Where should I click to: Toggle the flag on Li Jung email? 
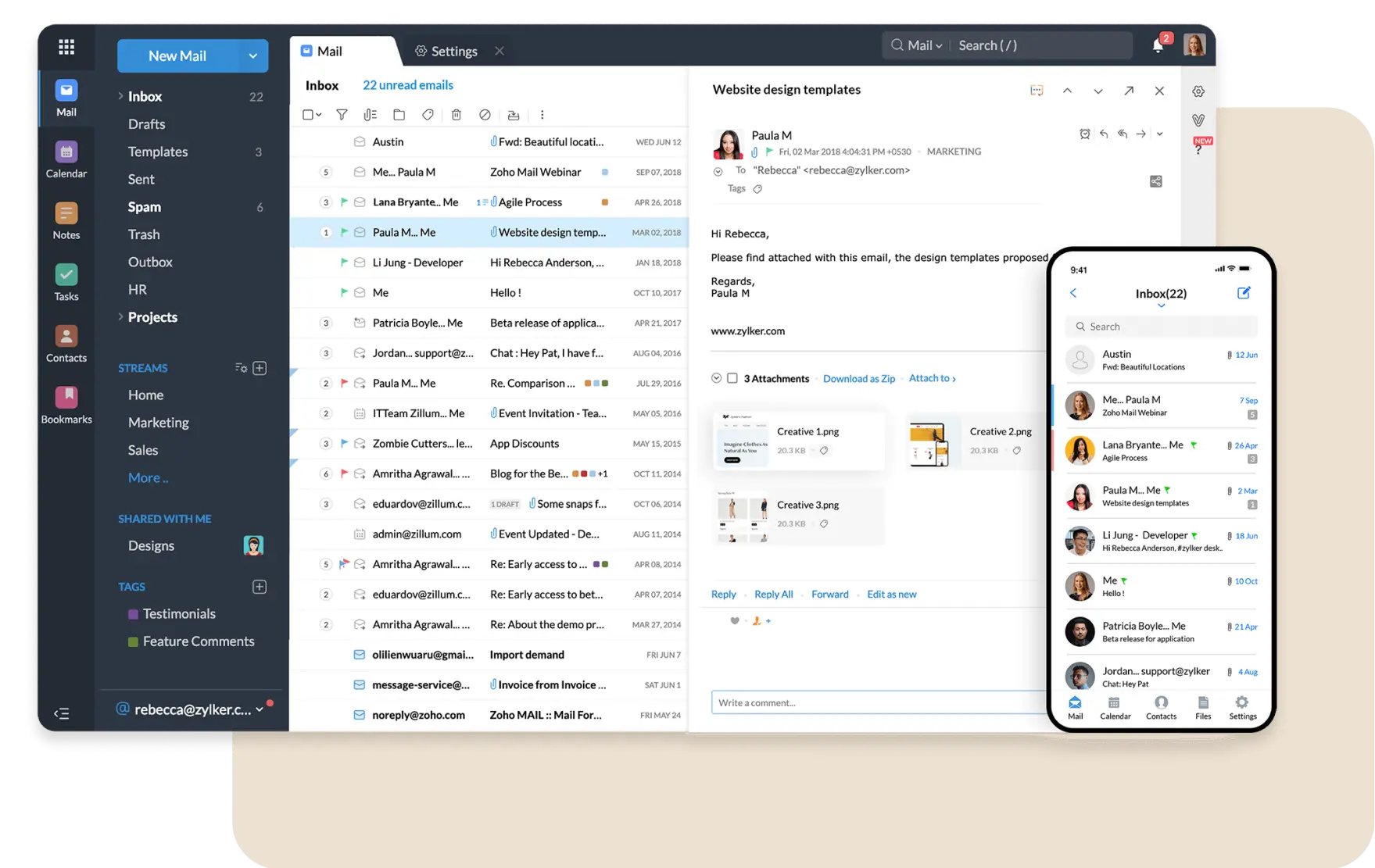(344, 263)
